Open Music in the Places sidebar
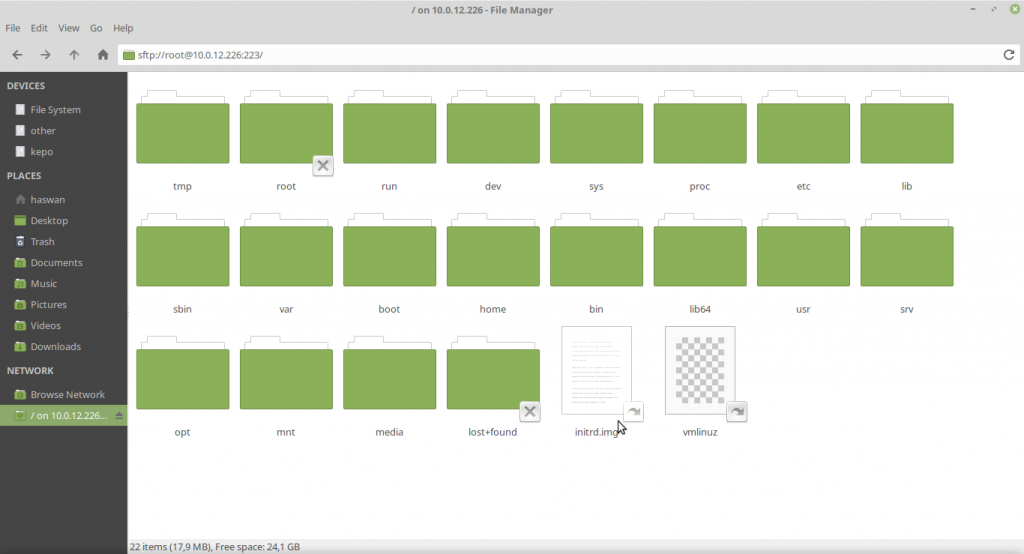The image size is (1024, 554). (63, 284)
